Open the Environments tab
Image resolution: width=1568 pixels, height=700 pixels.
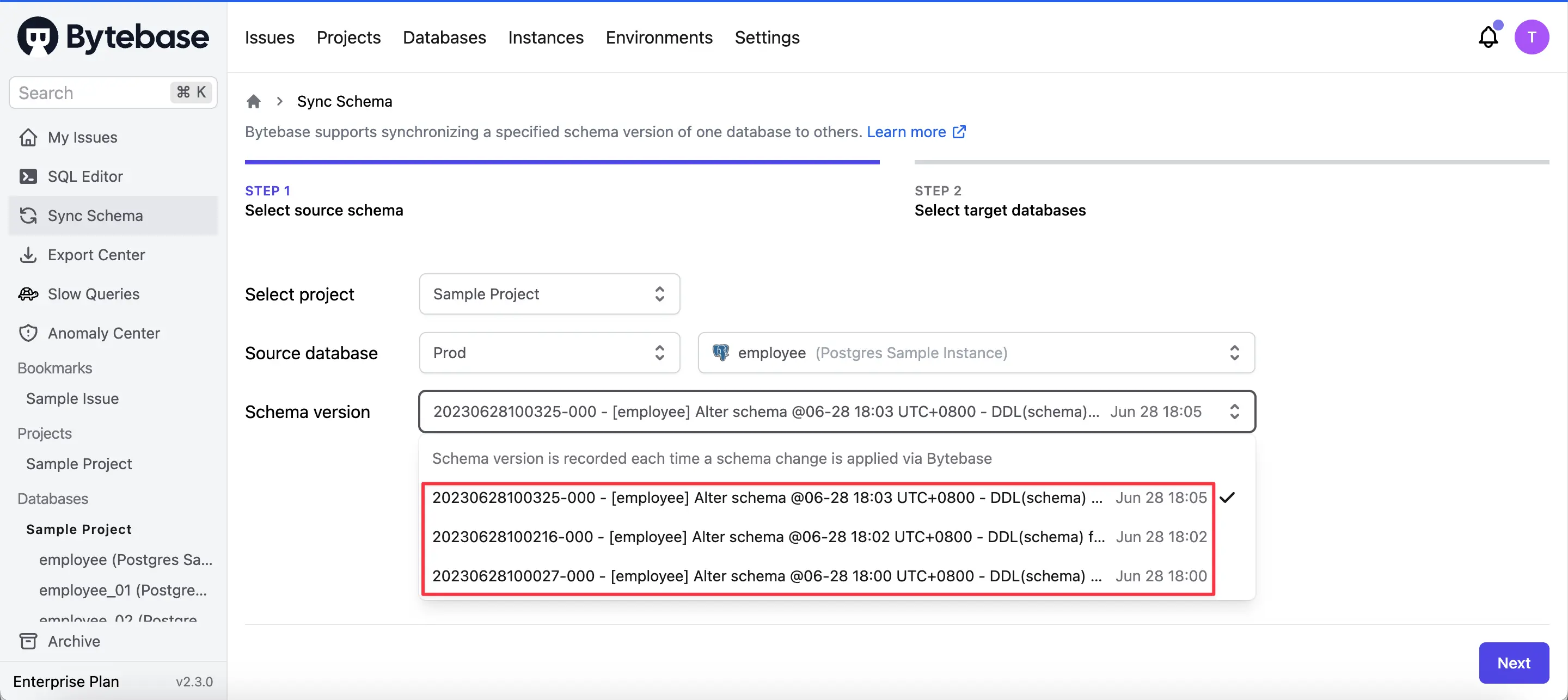coord(659,37)
